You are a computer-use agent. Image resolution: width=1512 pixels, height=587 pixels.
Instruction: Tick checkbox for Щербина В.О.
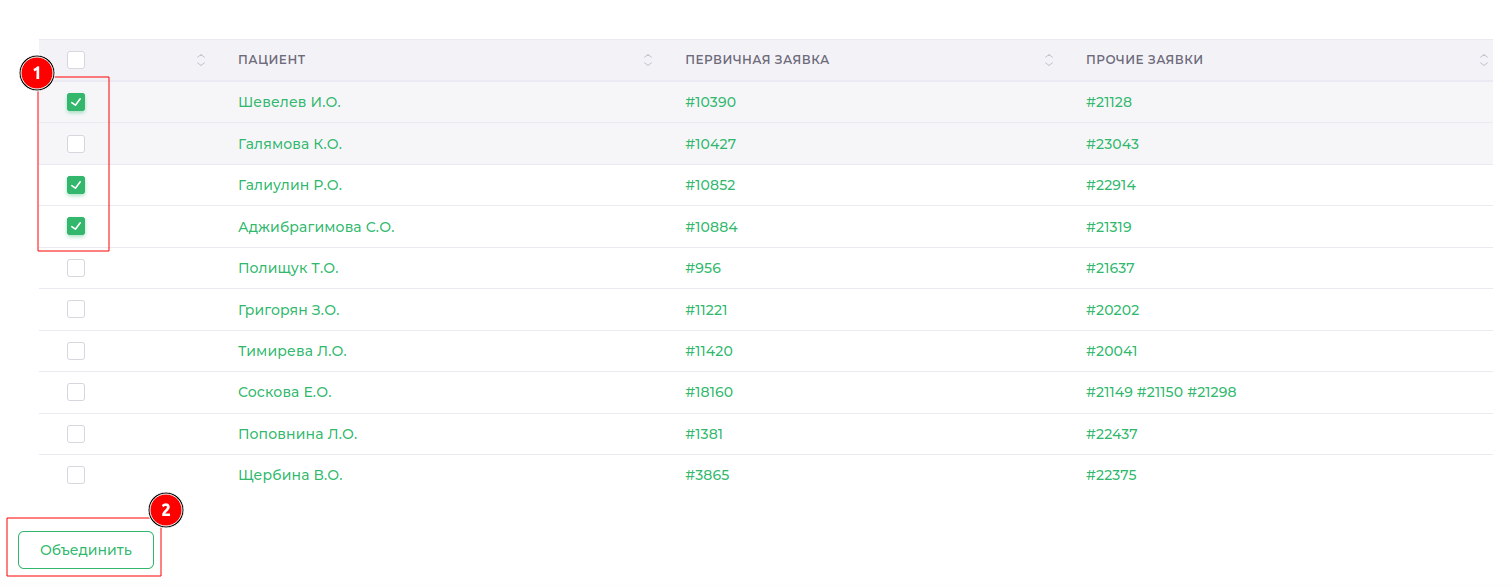click(76, 475)
